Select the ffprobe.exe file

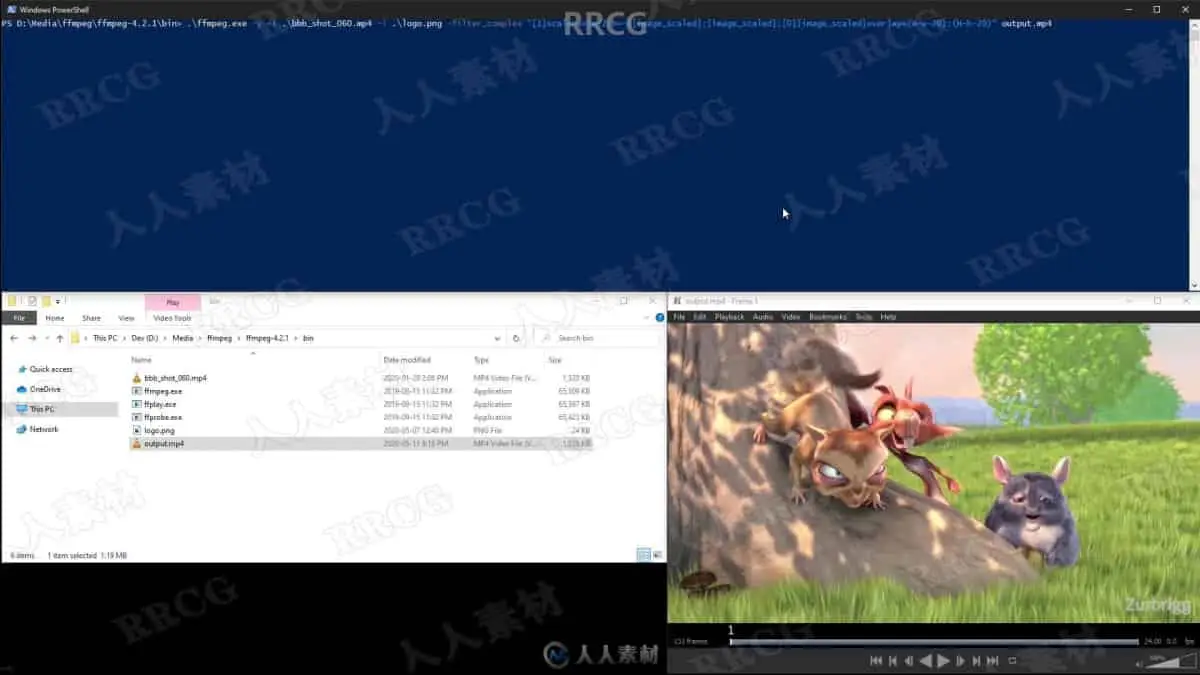pyautogui.click(x=362, y=417)
